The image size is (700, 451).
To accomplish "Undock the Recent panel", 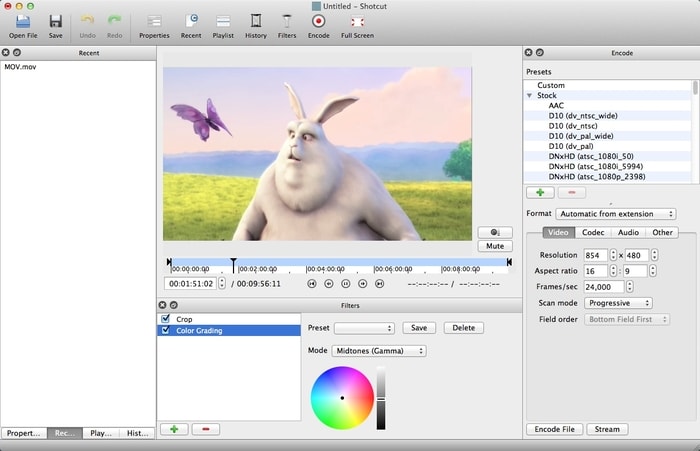I will (x=17, y=53).
